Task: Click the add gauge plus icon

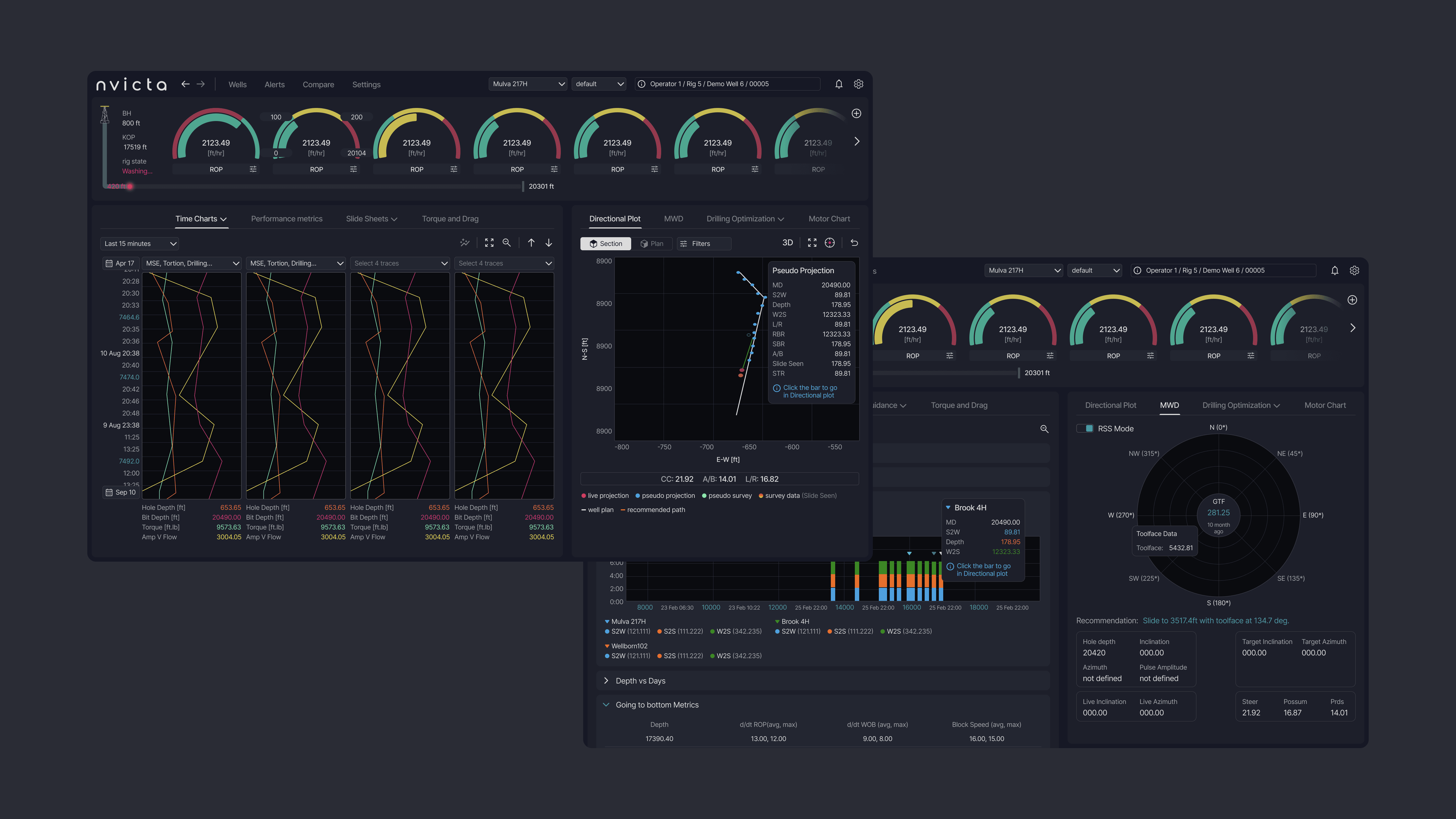Action: [856, 113]
